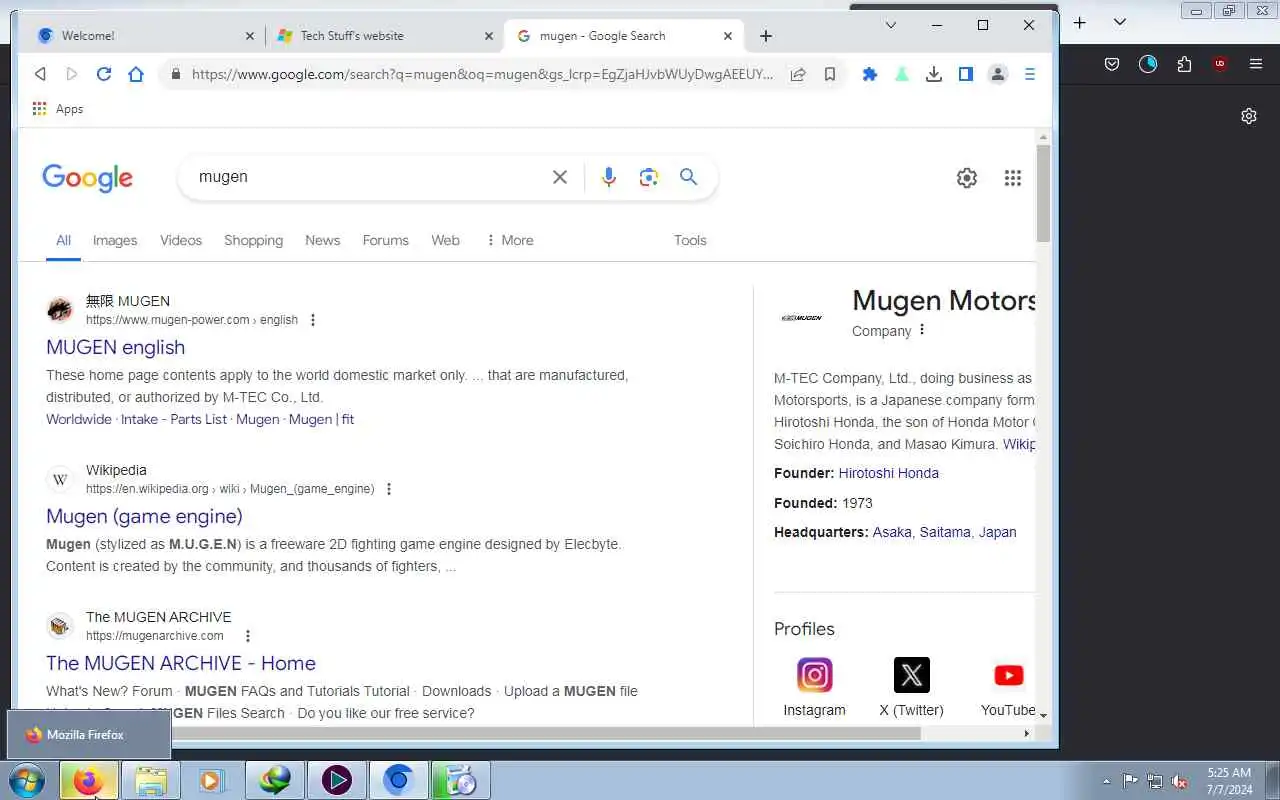
Task: Open Google quick settings gear
Action: tap(967, 178)
